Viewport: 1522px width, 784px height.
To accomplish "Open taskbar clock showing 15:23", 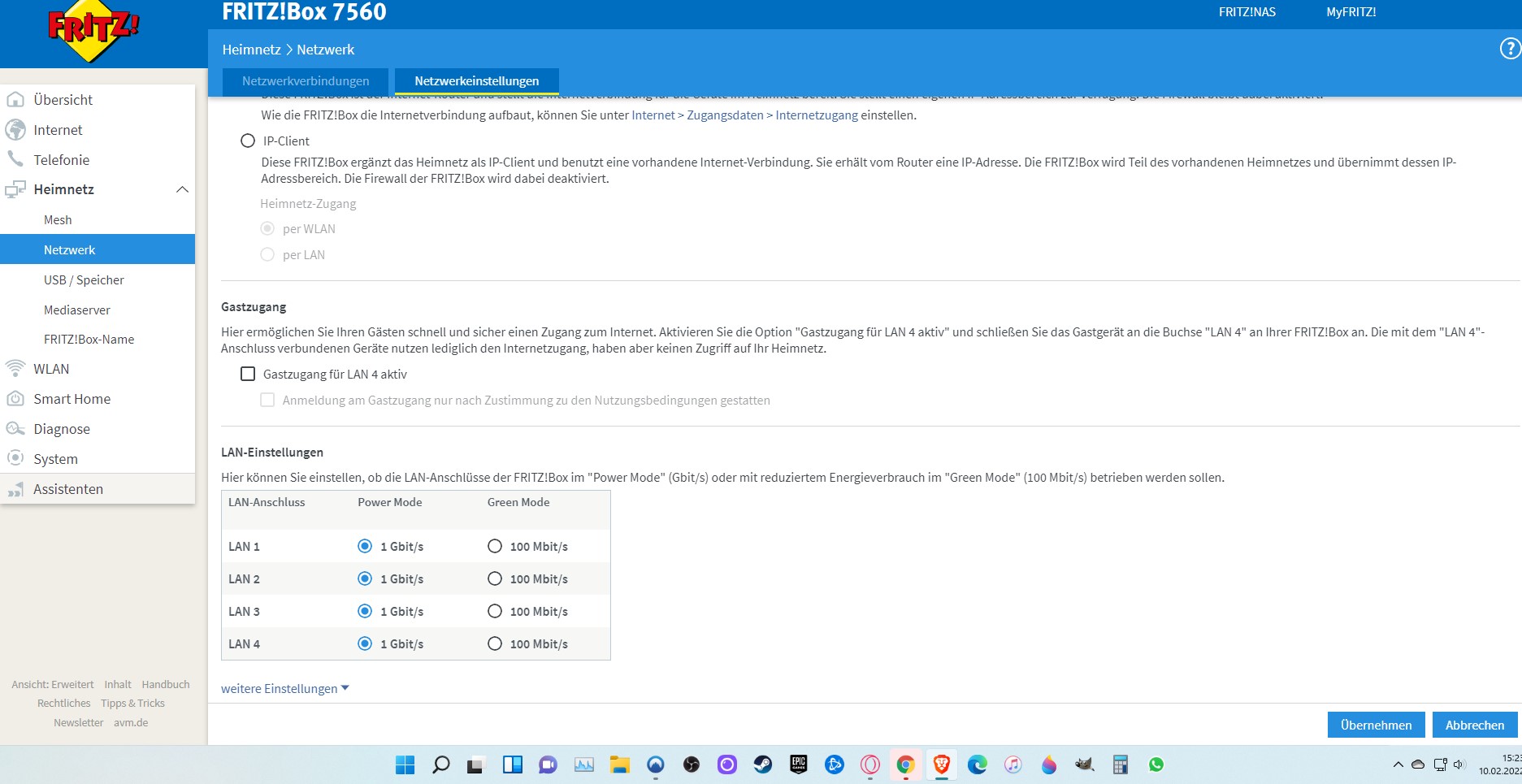I will coord(1501,765).
